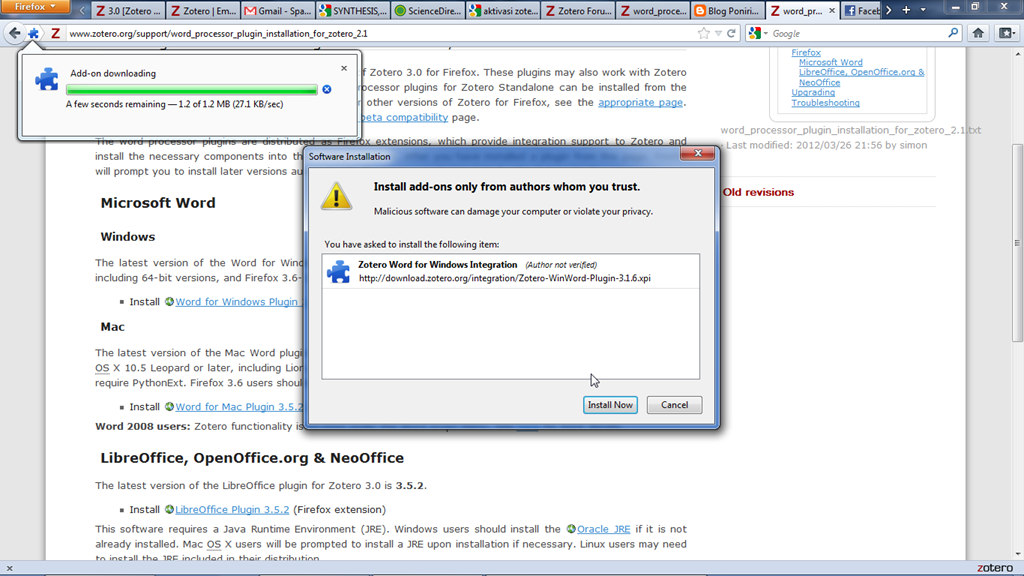Click the globe icon beside Oracle JRE link
The width and height of the screenshot is (1024, 576).
click(x=571, y=529)
